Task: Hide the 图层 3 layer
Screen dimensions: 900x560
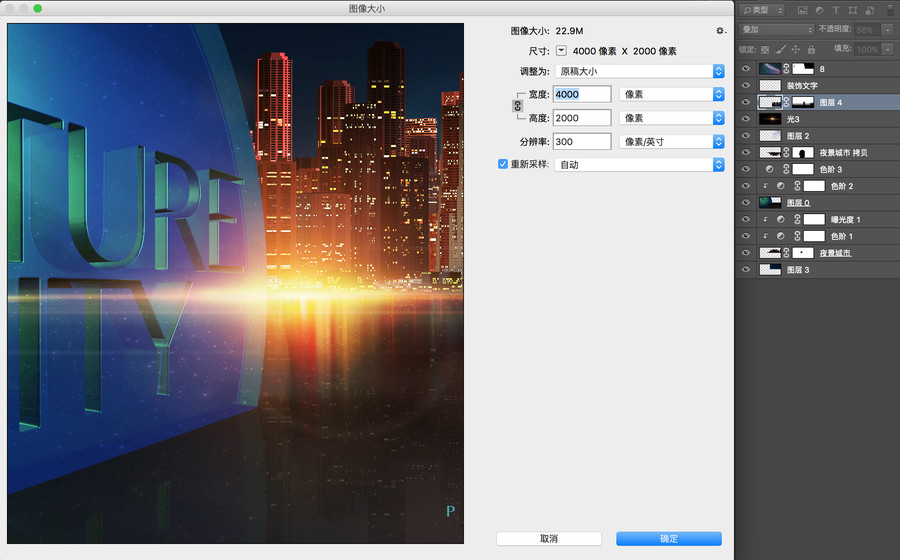Action: [x=746, y=270]
